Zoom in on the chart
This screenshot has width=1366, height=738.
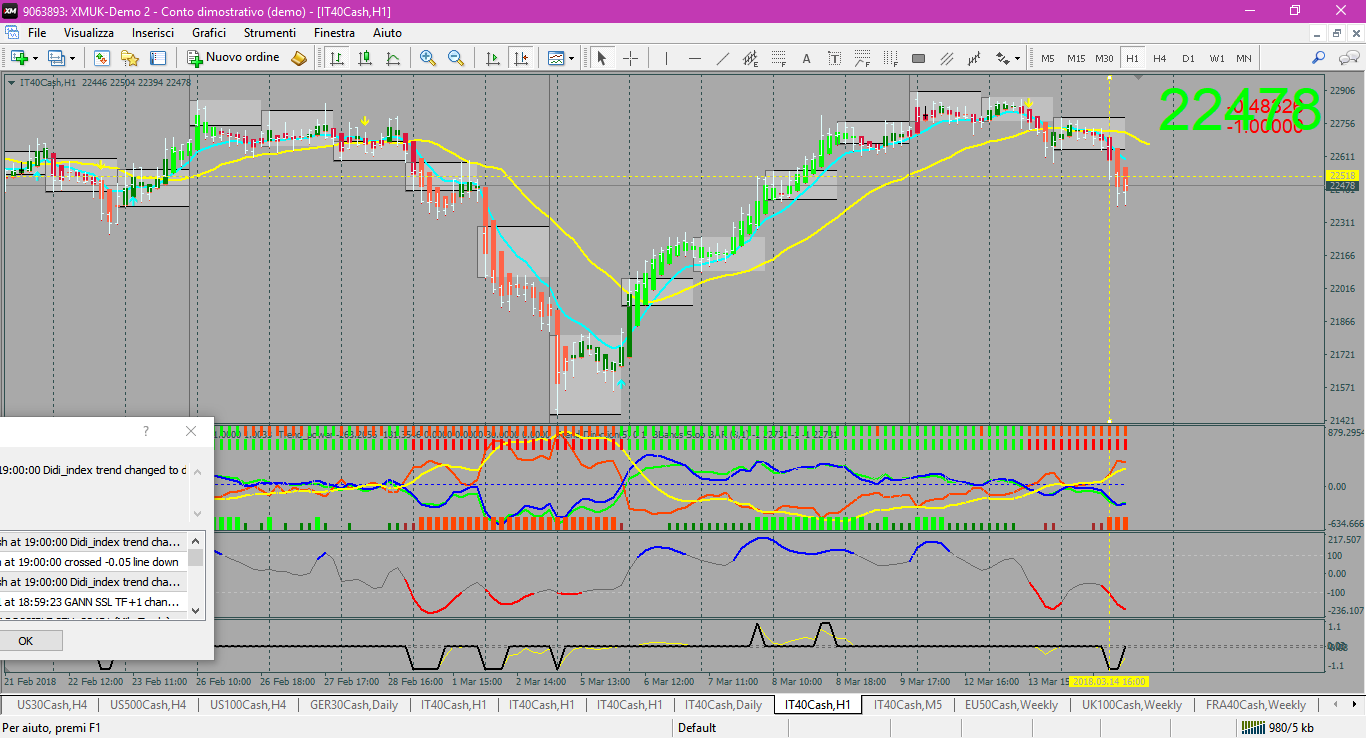pos(428,58)
